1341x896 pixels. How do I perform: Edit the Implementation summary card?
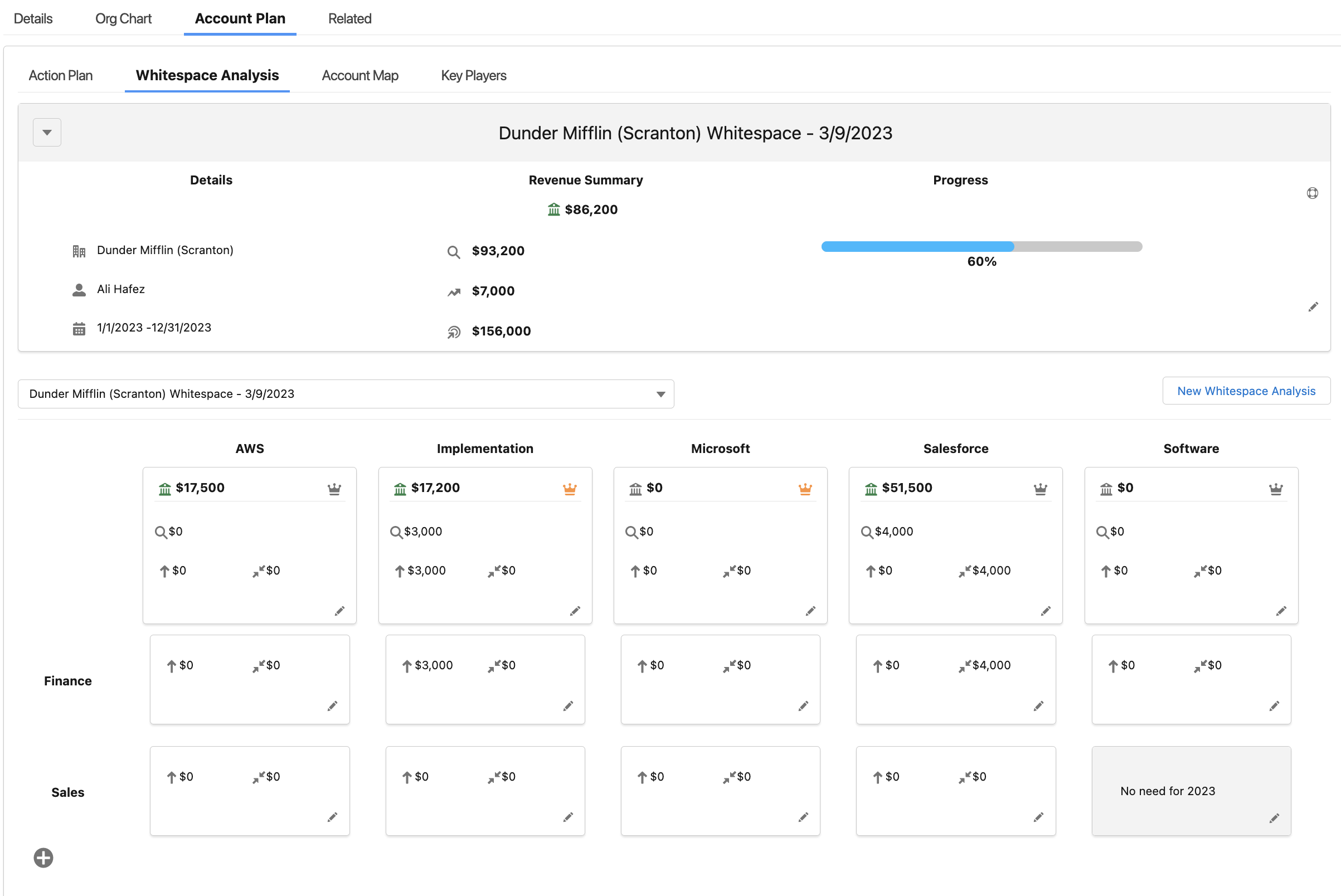click(575, 611)
